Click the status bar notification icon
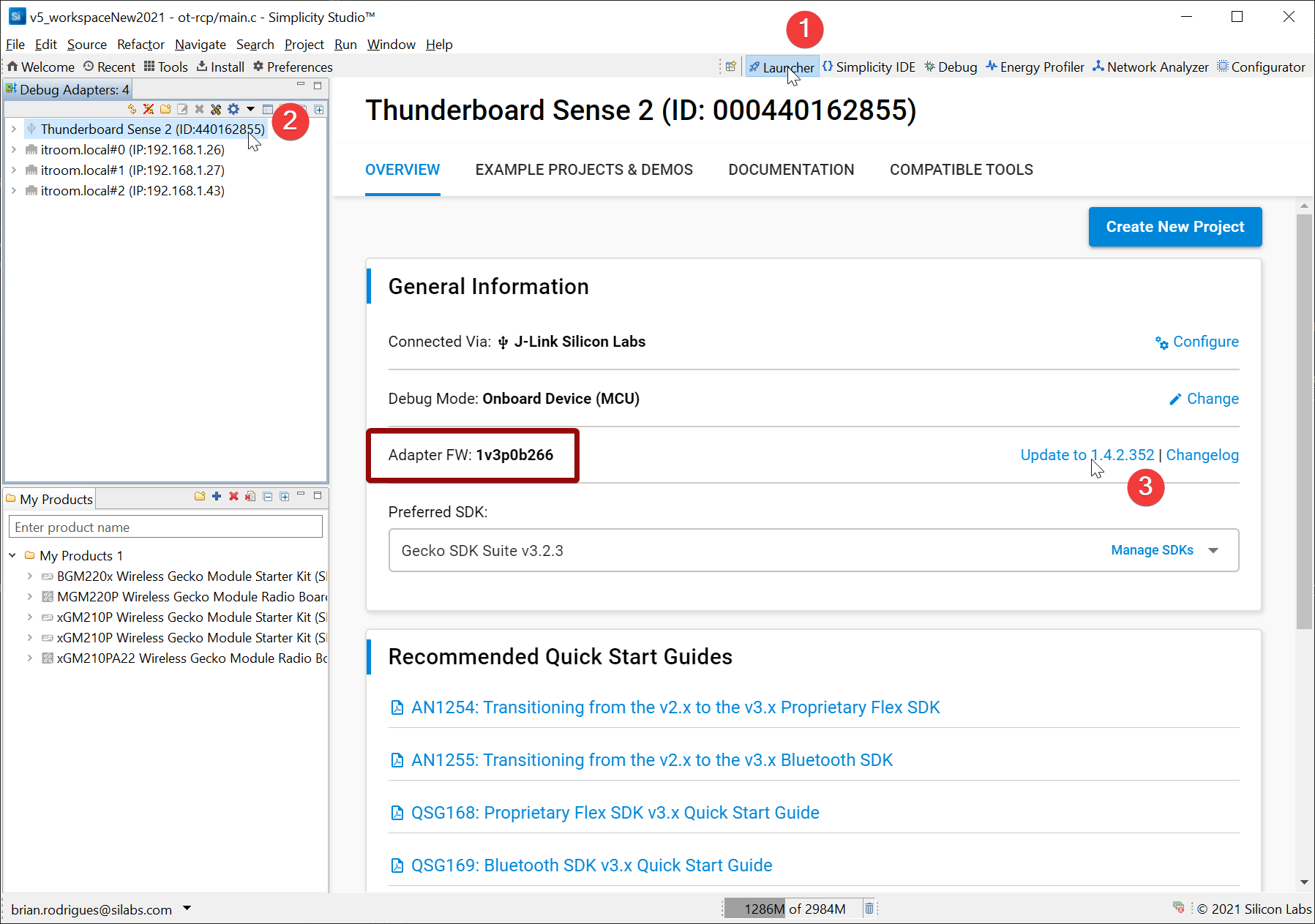This screenshot has height=924, width=1315. (1178, 908)
